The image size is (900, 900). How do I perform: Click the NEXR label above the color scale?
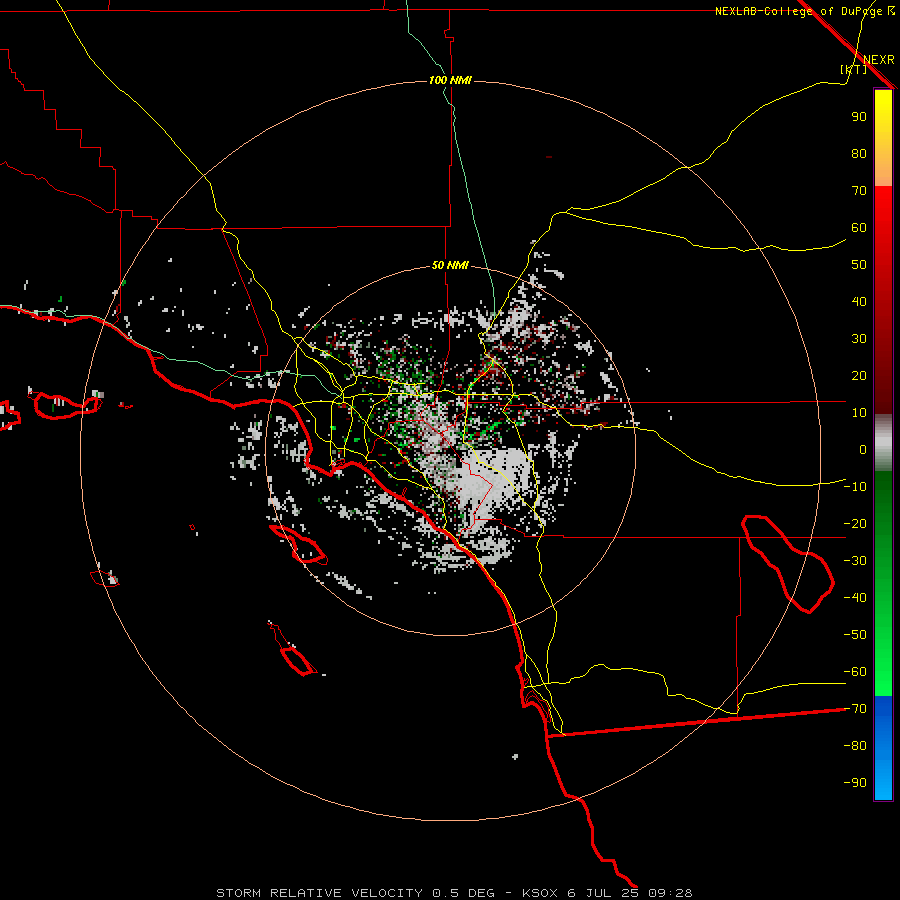tap(879, 60)
